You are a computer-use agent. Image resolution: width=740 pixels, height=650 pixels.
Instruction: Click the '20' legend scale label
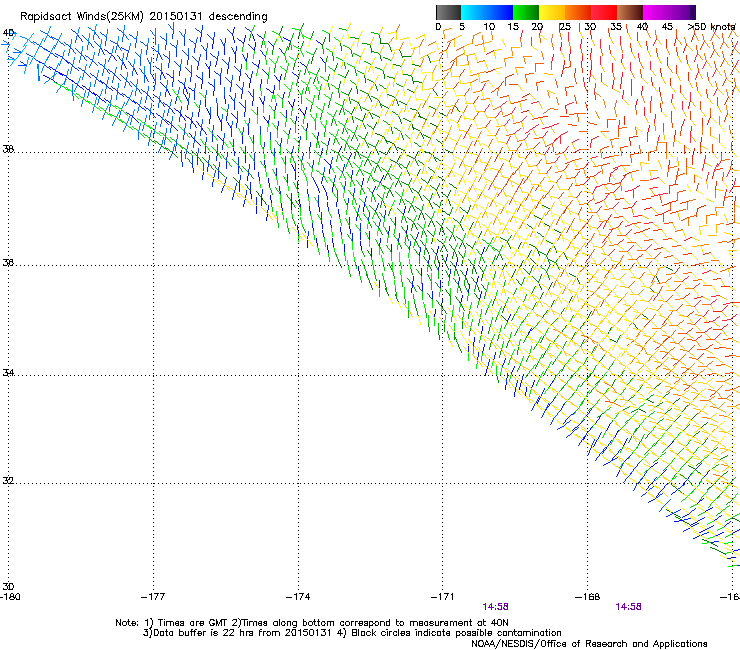(537, 27)
